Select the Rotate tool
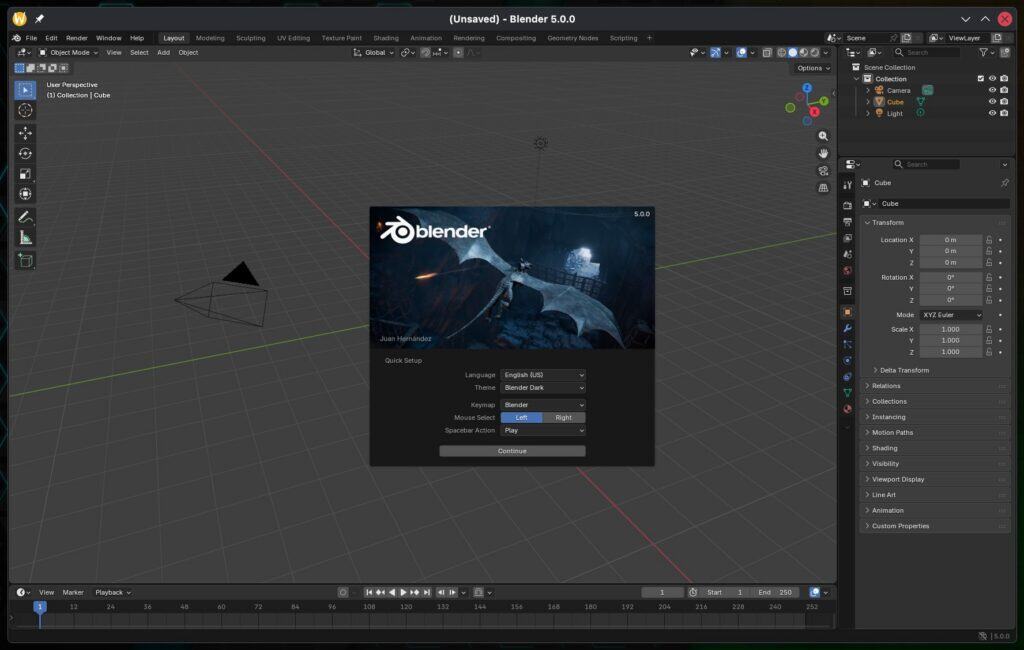 point(25,153)
